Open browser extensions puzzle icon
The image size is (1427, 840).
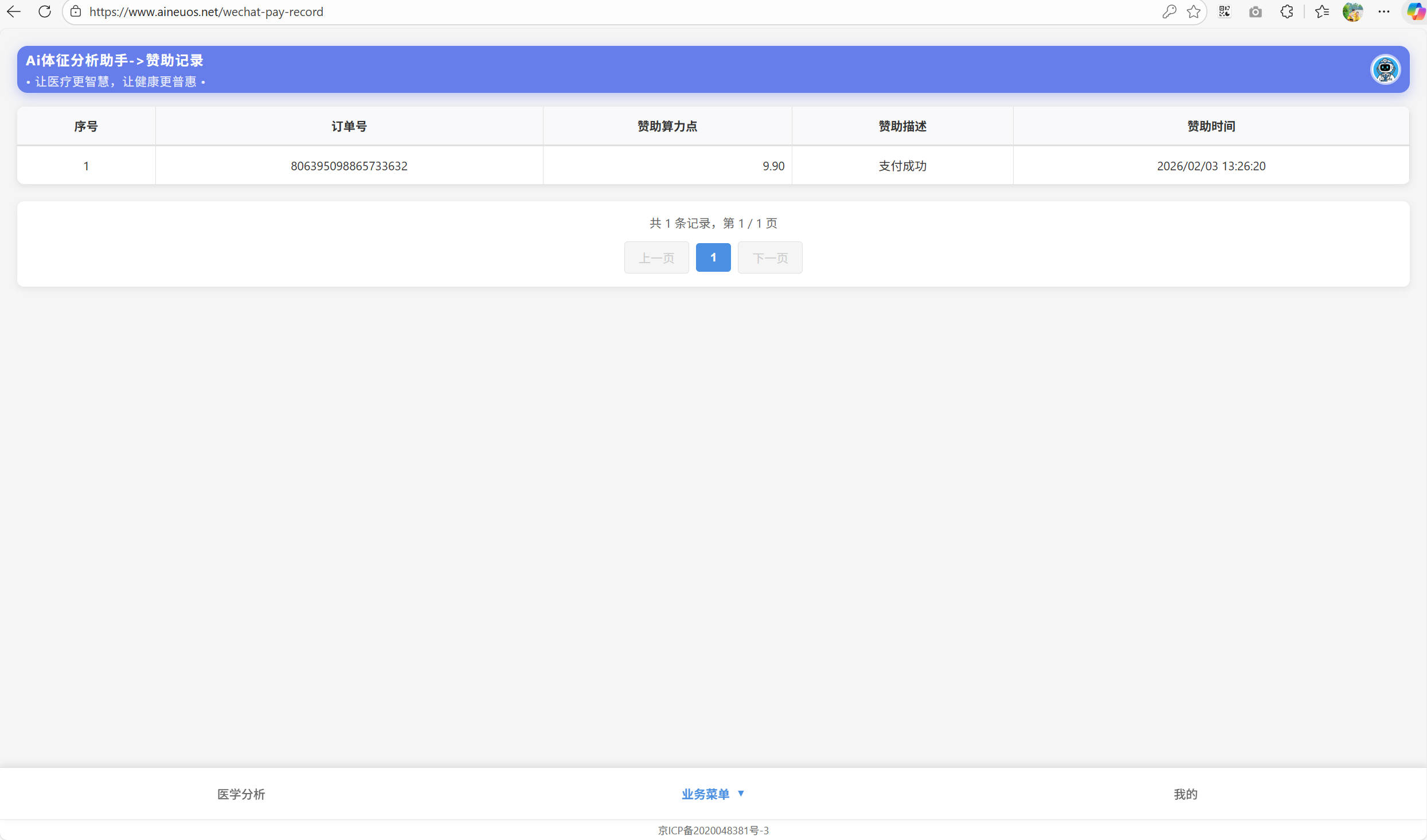[1287, 11]
